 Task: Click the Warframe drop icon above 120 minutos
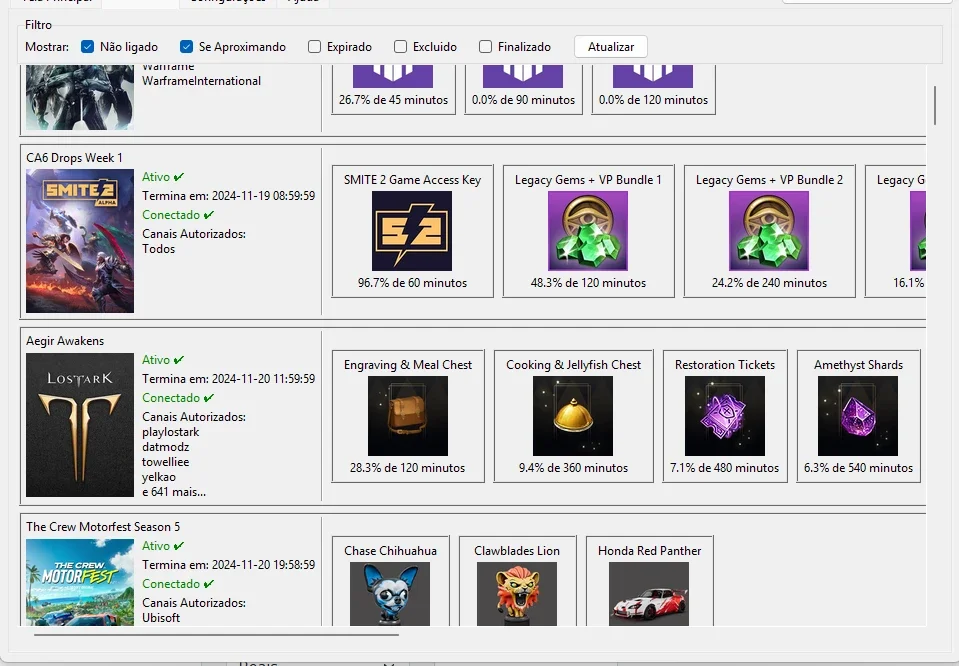point(653,76)
